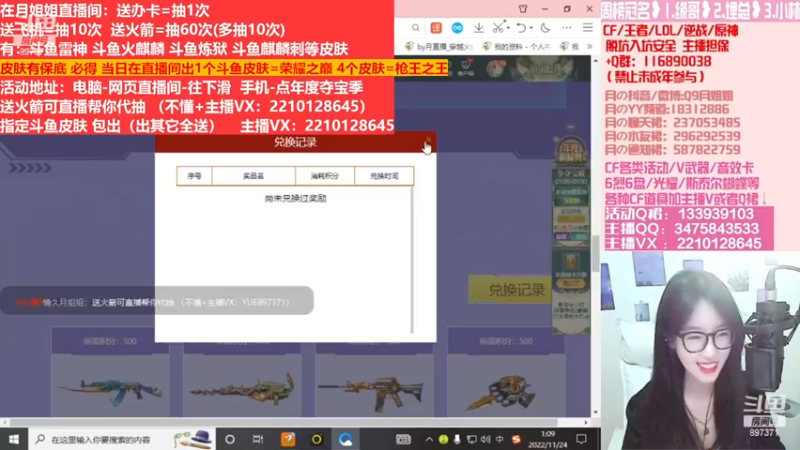Click the scissors screenshot tool icon
The image size is (800, 450).
(x=498, y=28)
